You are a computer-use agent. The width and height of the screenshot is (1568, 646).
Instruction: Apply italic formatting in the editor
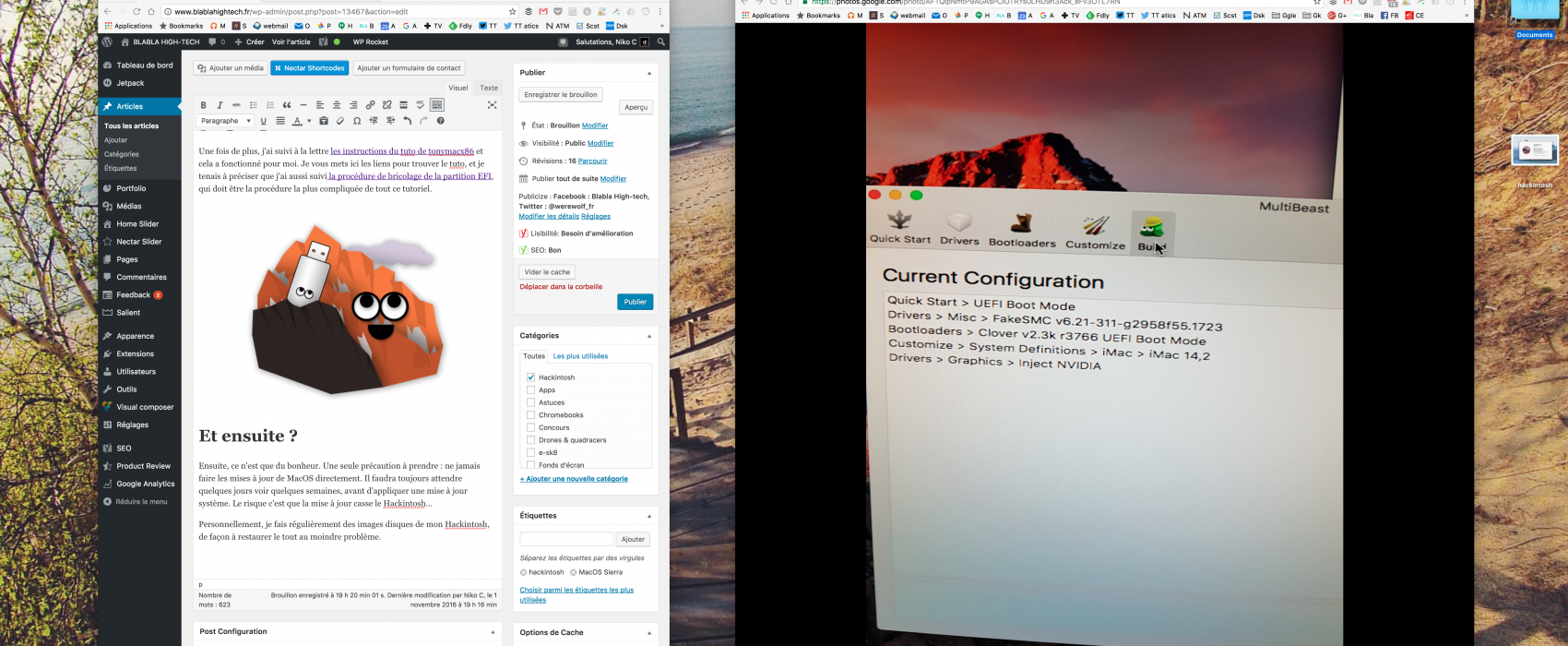point(220,105)
